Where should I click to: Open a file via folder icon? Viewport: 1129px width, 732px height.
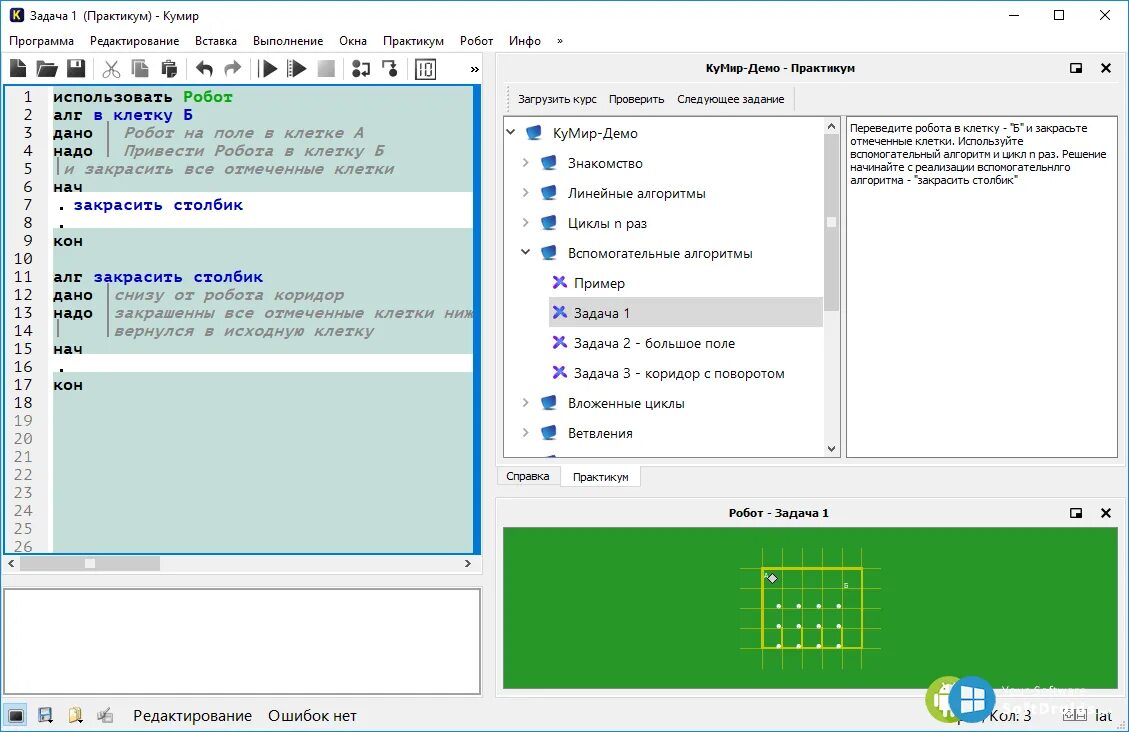tap(47, 69)
